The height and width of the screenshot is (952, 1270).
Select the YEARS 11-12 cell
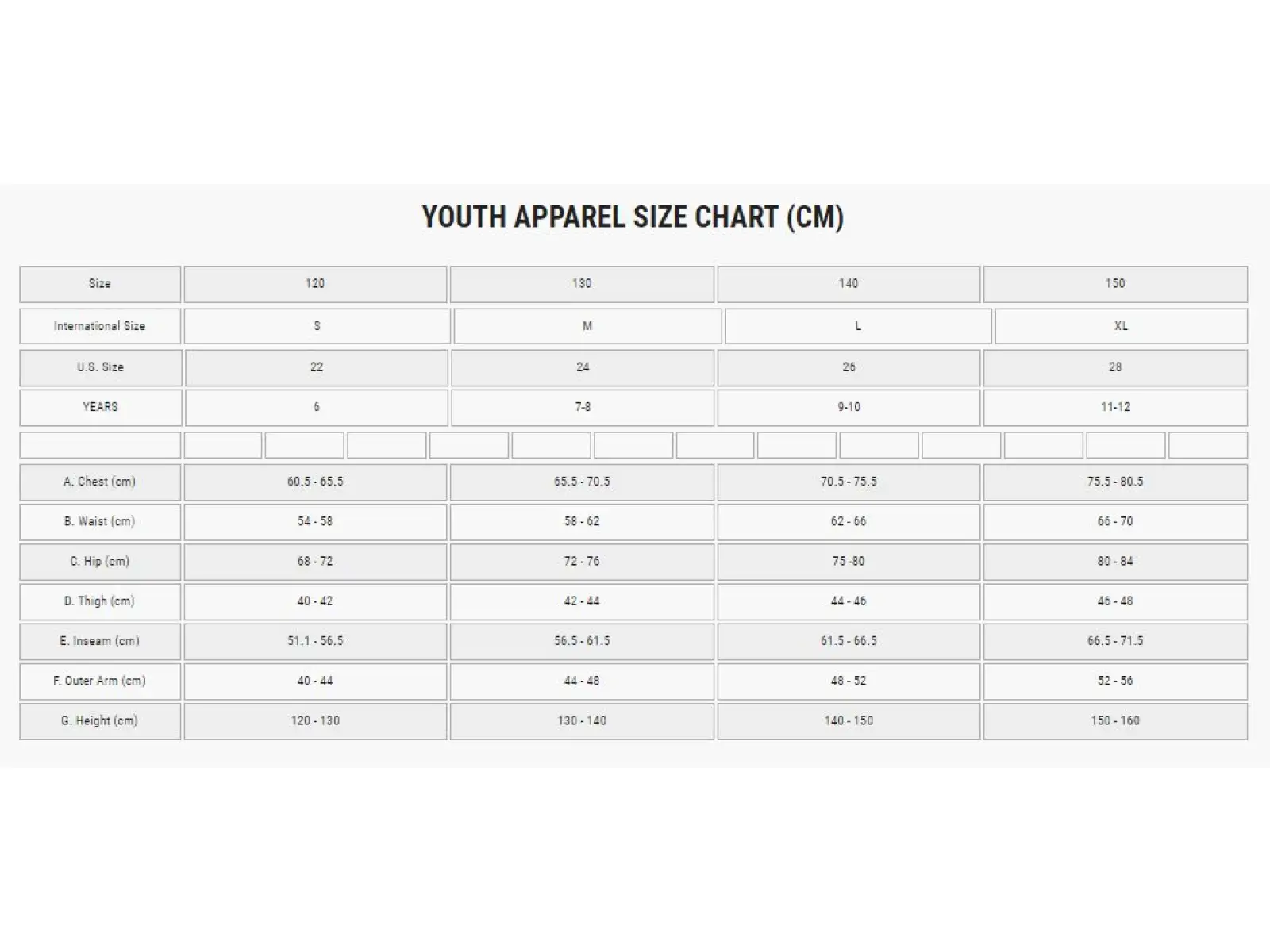coord(1115,408)
